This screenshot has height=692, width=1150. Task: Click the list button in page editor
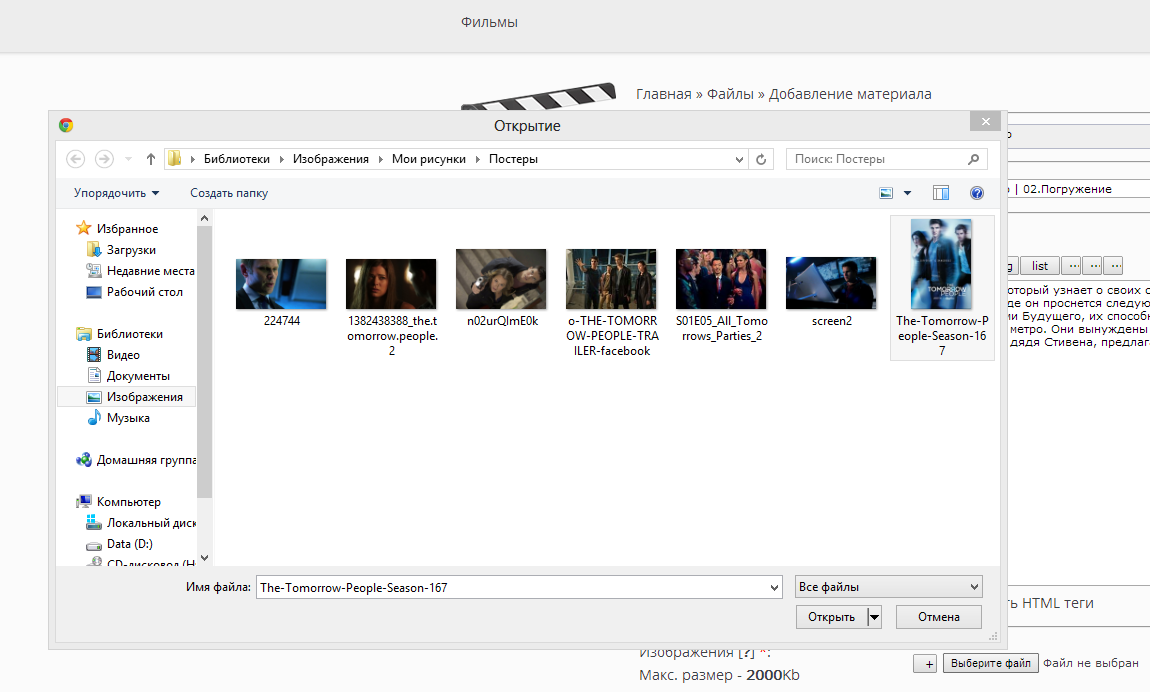[1040, 265]
